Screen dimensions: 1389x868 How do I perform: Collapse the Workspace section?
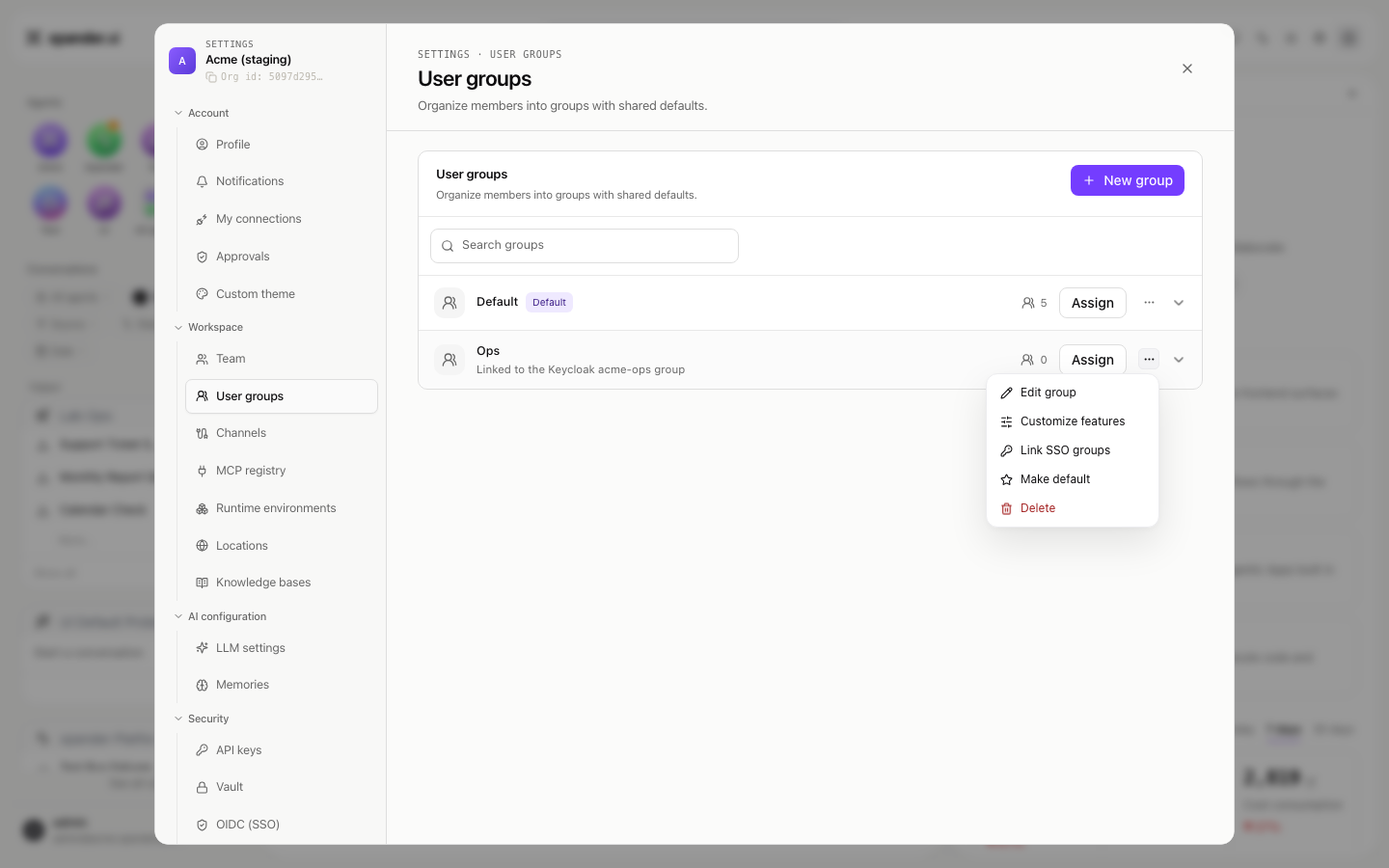pyautogui.click(x=178, y=327)
